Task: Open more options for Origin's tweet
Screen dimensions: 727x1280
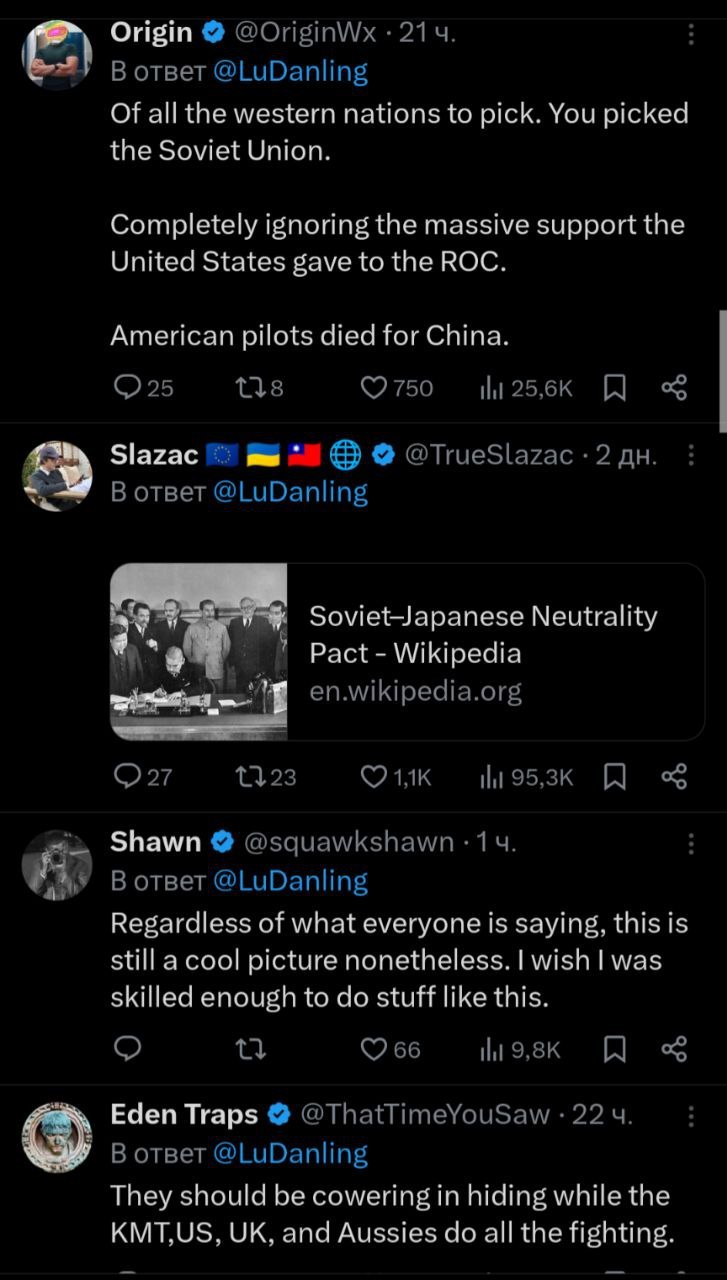Action: 691,34
